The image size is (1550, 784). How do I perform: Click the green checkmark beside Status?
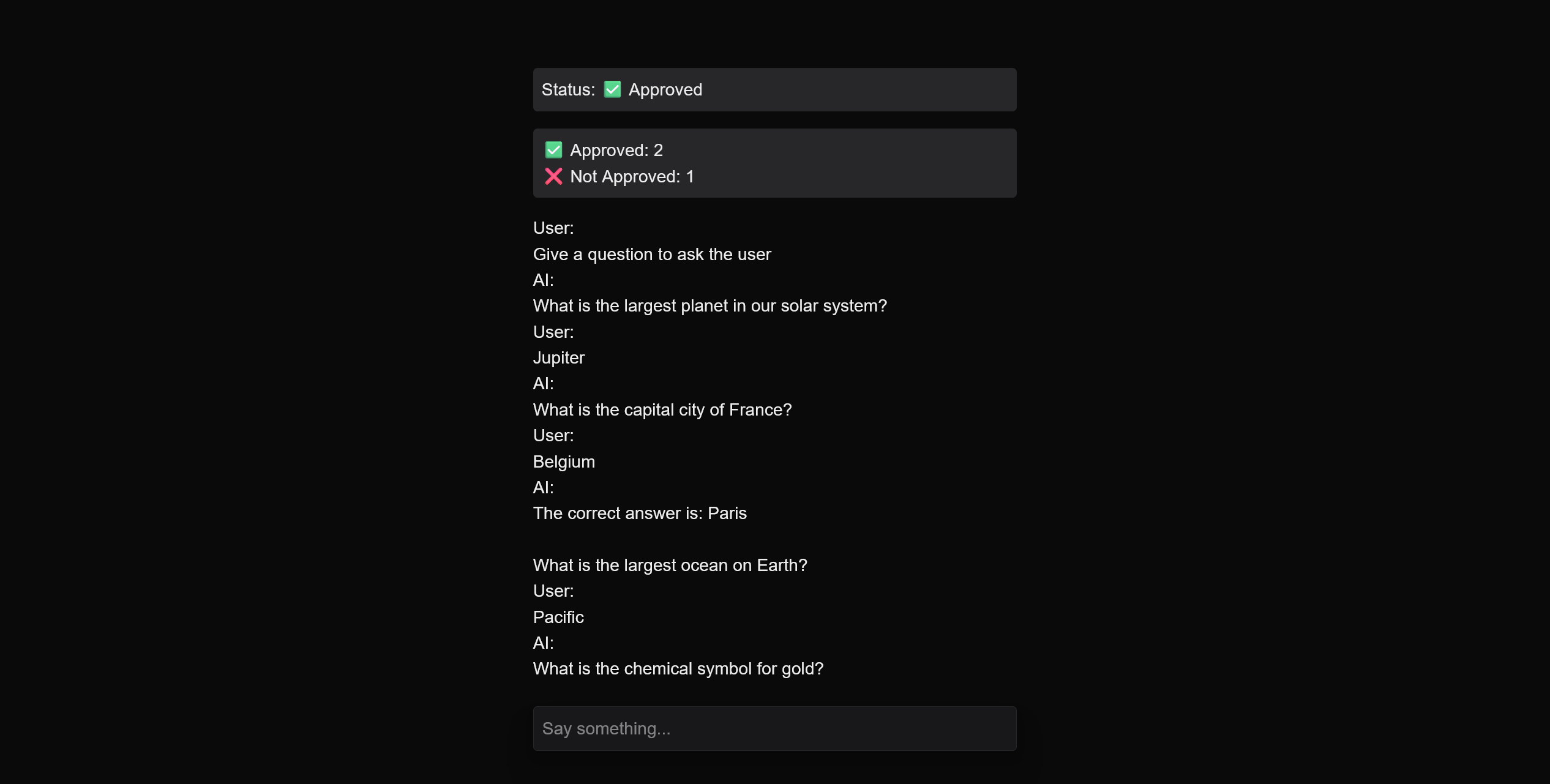click(612, 89)
